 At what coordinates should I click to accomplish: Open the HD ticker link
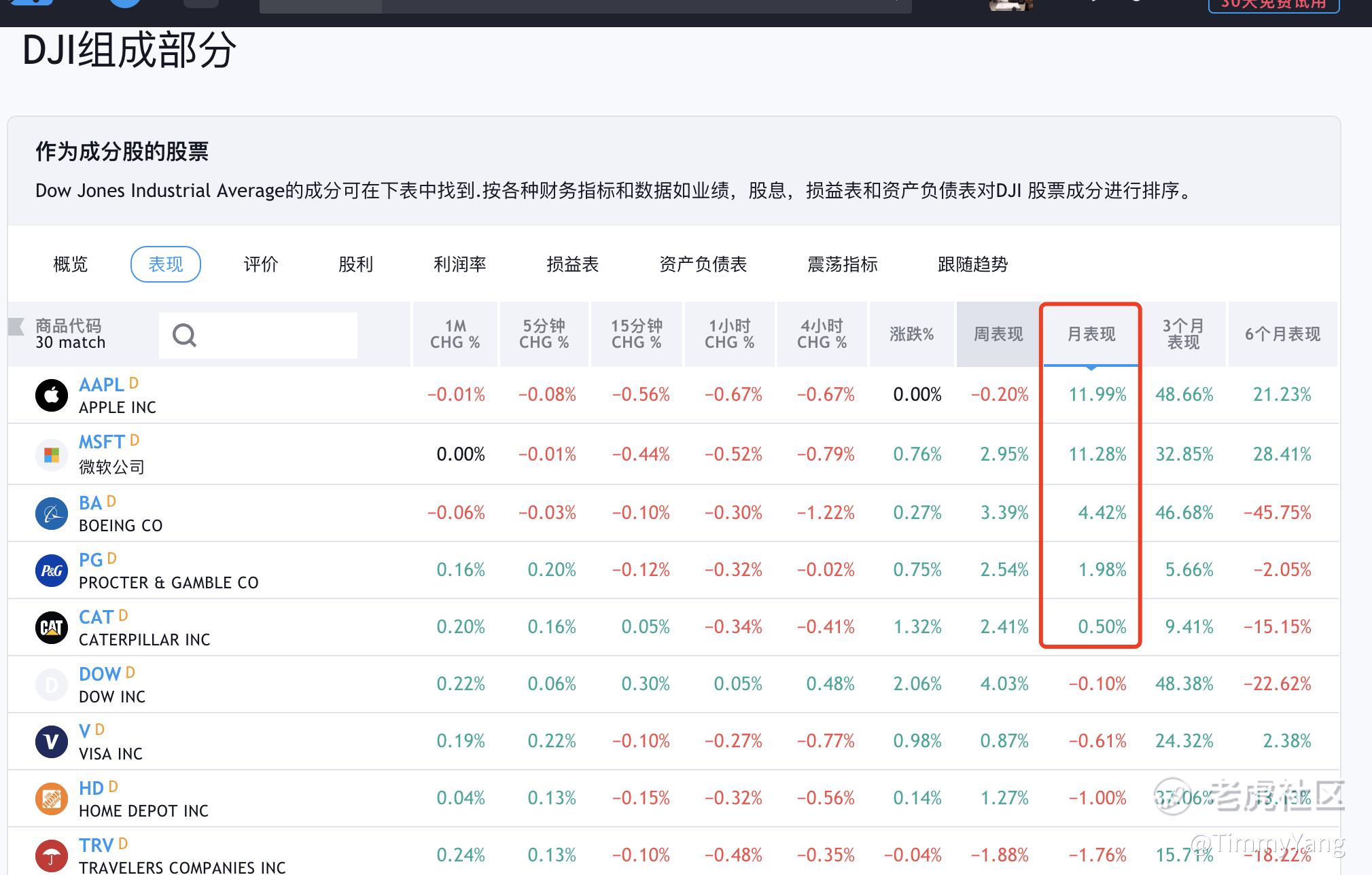(92, 789)
